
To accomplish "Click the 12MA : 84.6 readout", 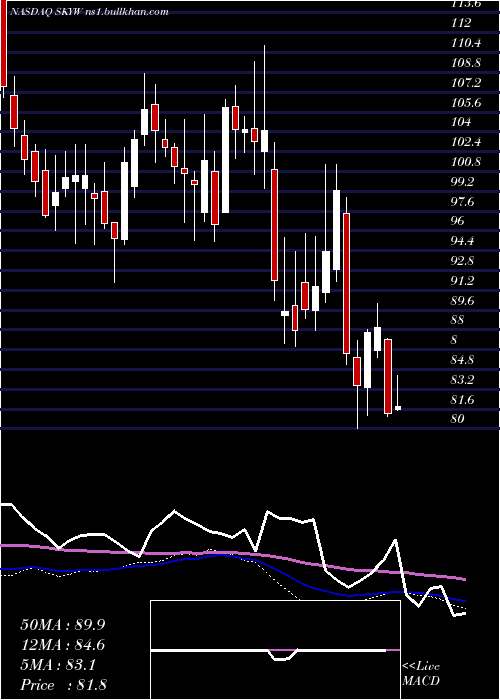I will tap(63, 645).
